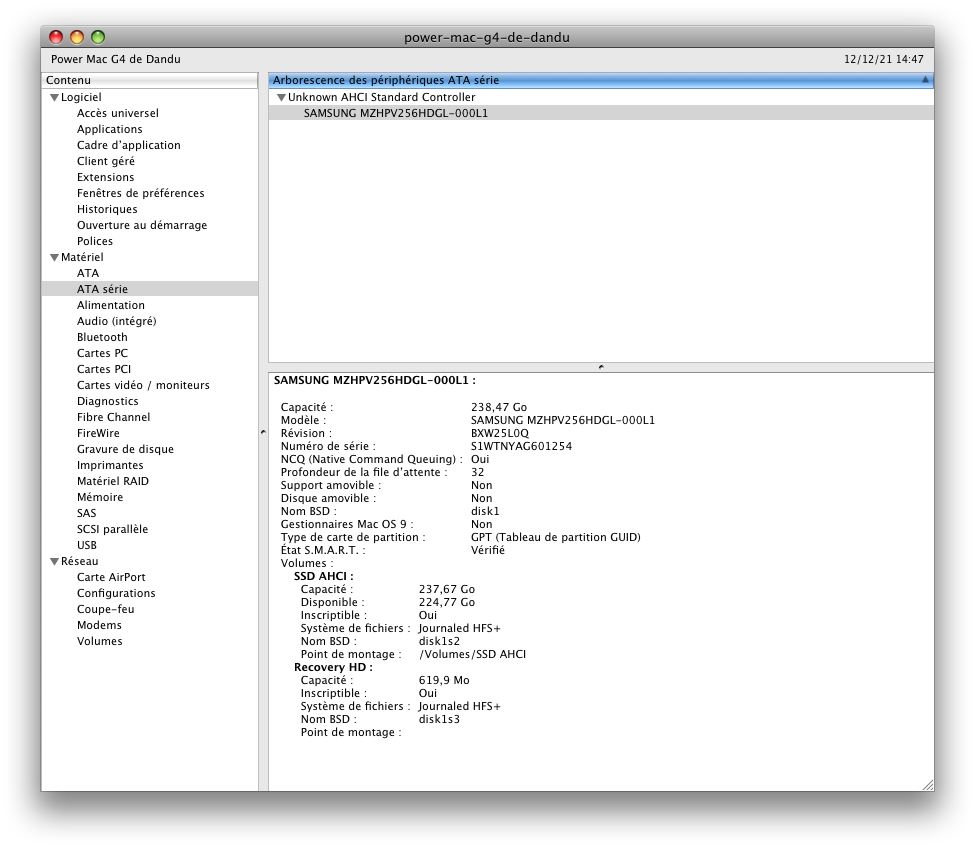The width and height of the screenshot is (975, 847).
Task: Open Applications list in sidebar
Action: (x=109, y=129)
